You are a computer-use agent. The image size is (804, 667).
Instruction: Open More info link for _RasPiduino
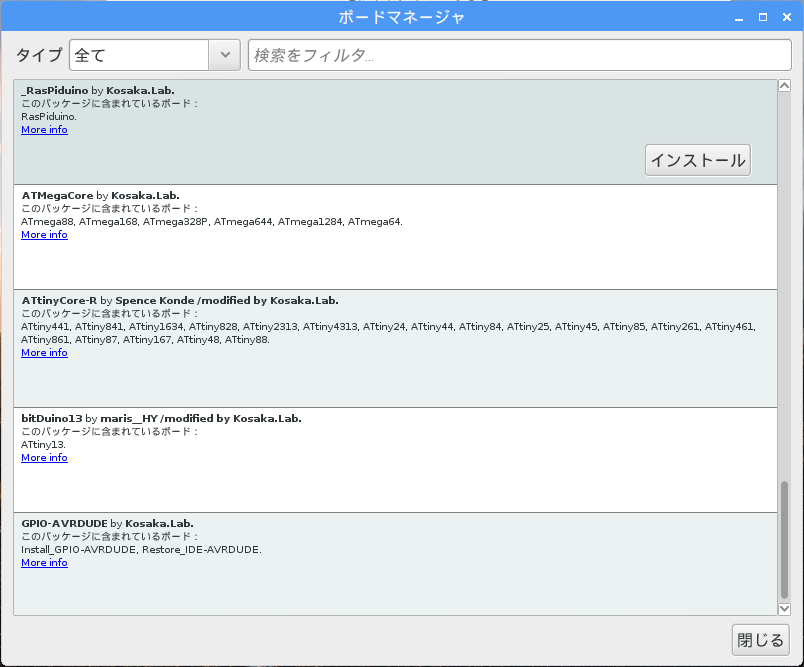(44, 130)
